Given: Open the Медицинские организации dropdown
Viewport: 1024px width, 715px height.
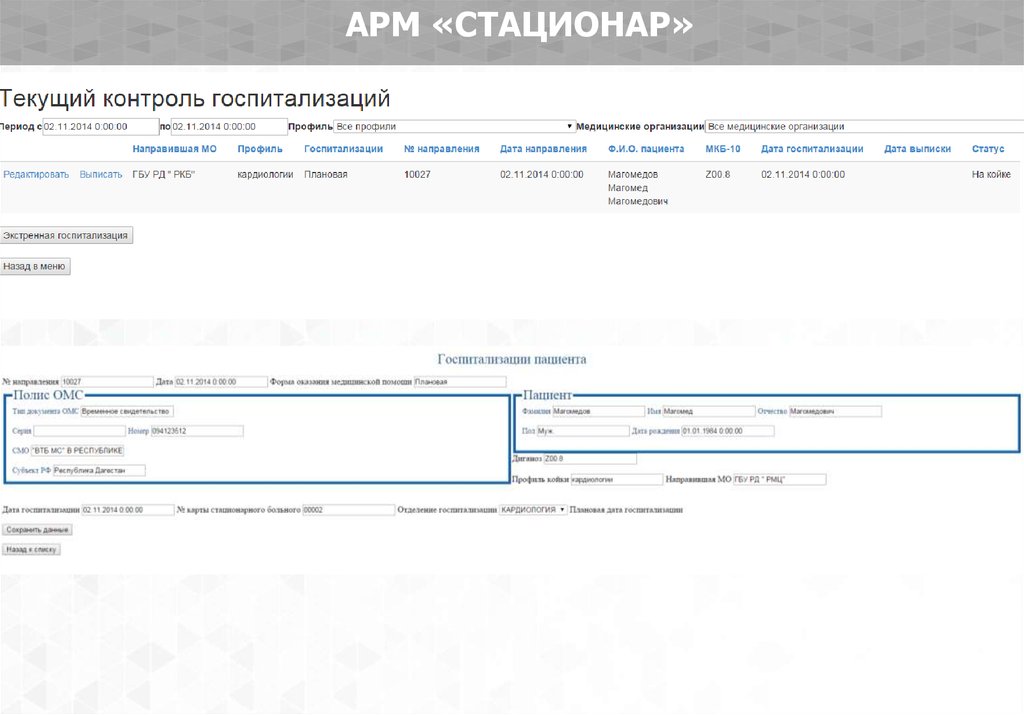Looking at the screenshot, I should tap(863, 127).
